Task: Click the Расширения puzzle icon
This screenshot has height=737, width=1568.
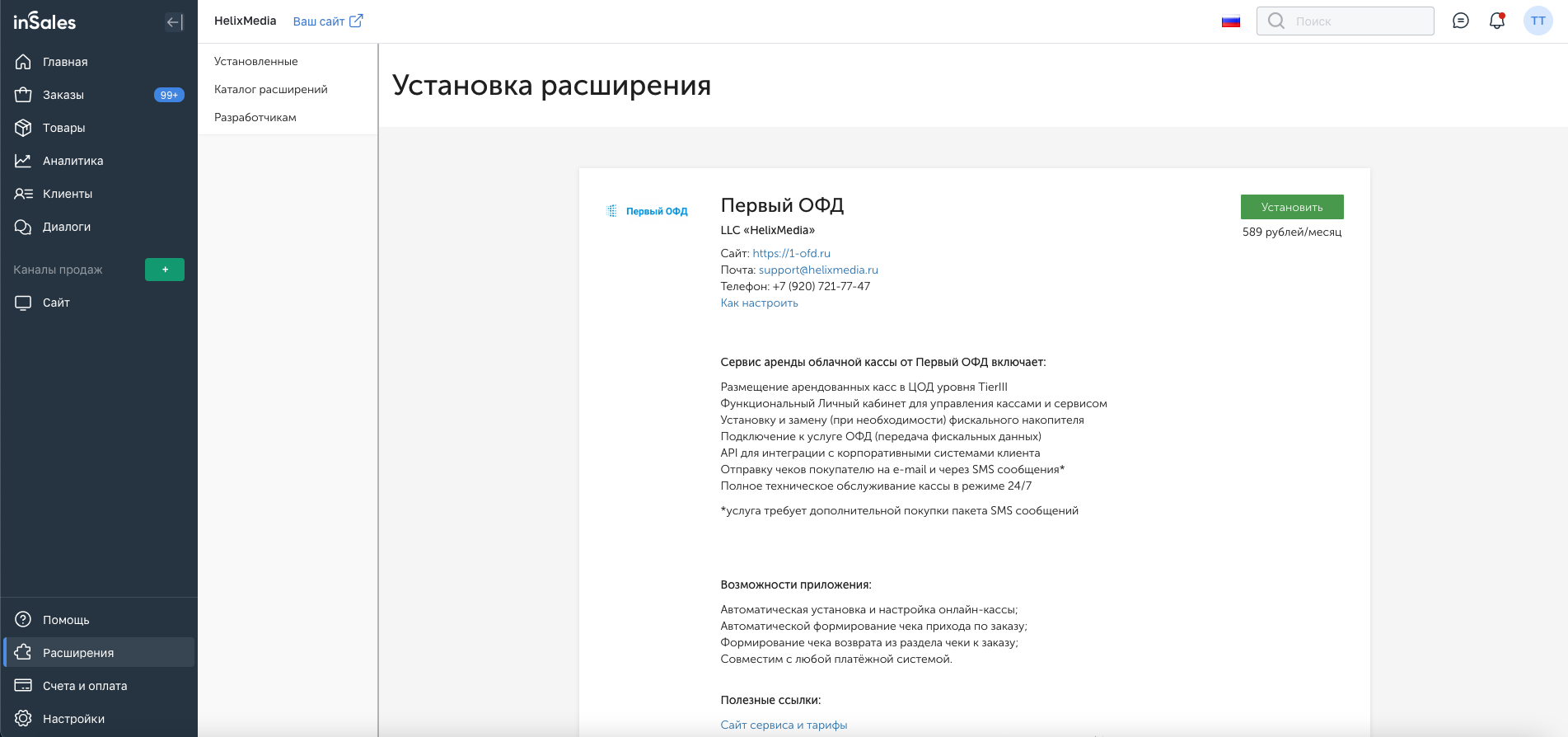Action: pyautogui.click(x=23, y=652)
